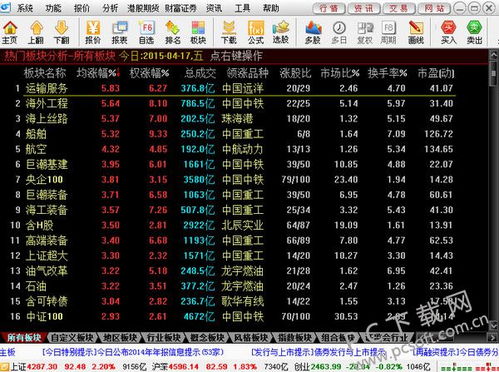Image resolution: width=499 pixels, height=372 pixels.
Task: Open the 公式 formula icon
Action: pyautogui.click(x=256, y=33)
